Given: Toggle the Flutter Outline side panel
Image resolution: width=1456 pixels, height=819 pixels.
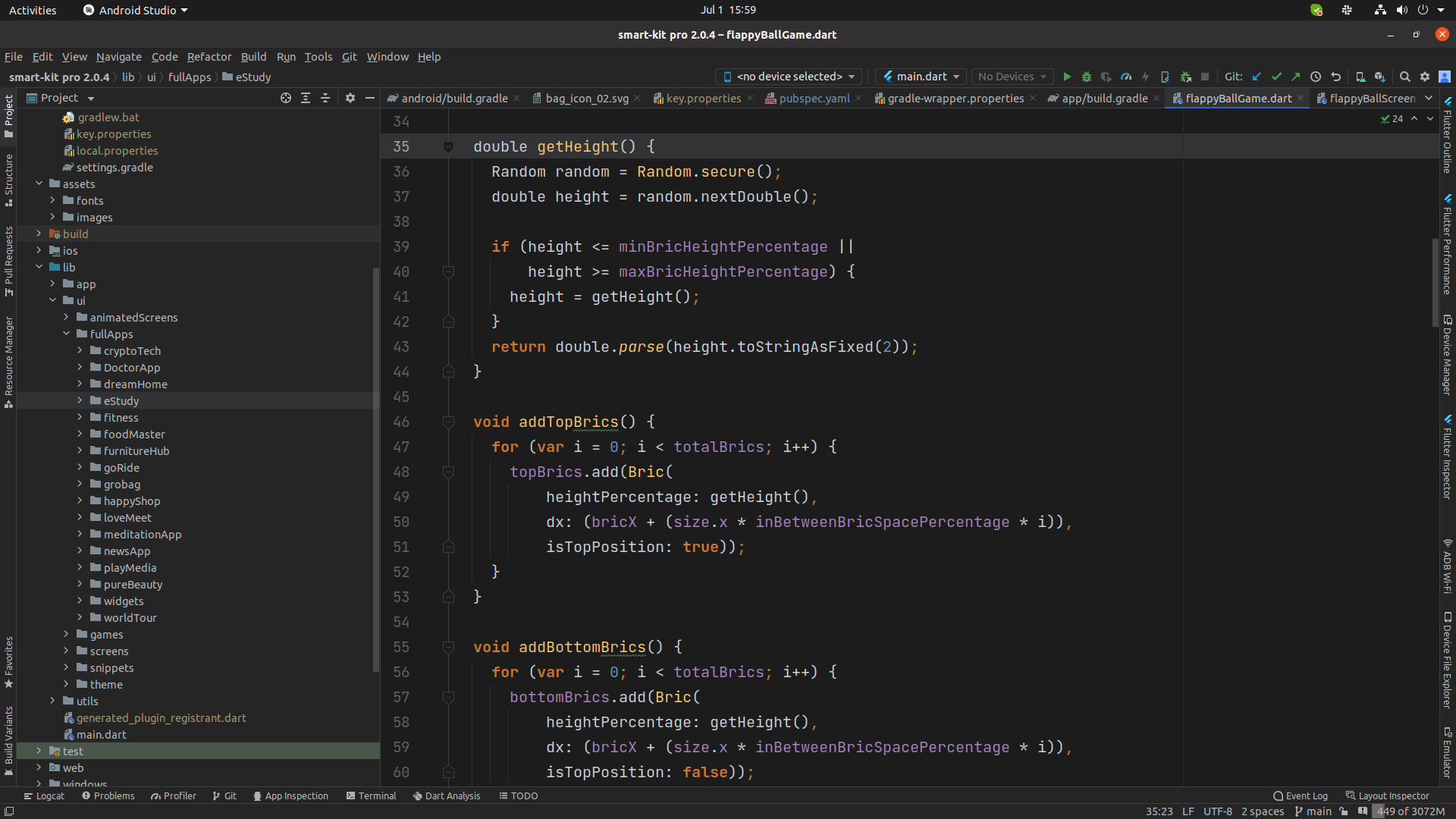Looking at the screenshot, I should coord(1448,135).
